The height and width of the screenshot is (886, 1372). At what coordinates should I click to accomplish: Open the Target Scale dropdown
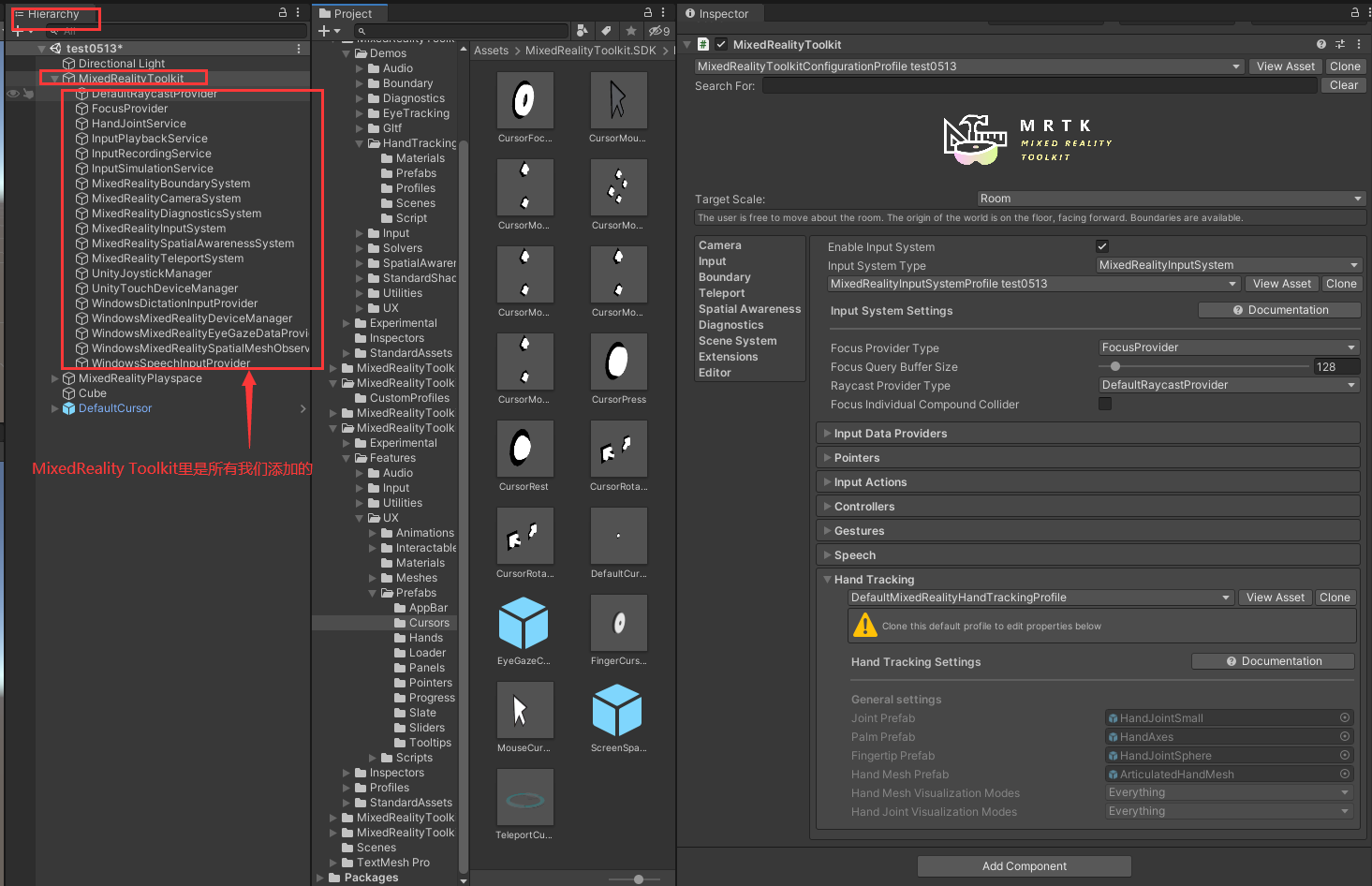(1170, 198)
